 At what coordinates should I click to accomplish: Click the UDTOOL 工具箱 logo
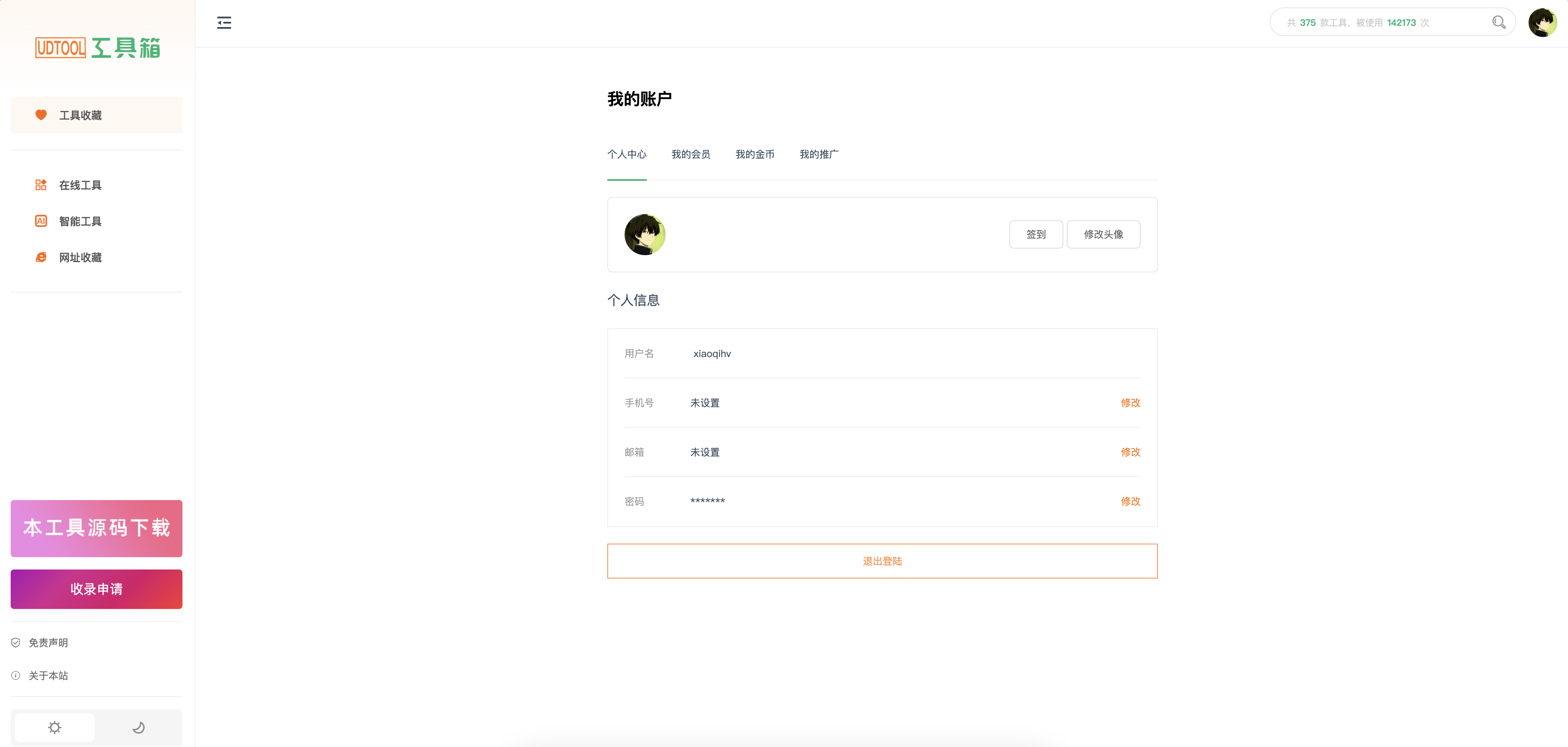pyautogui.click(x=97, y=48)
